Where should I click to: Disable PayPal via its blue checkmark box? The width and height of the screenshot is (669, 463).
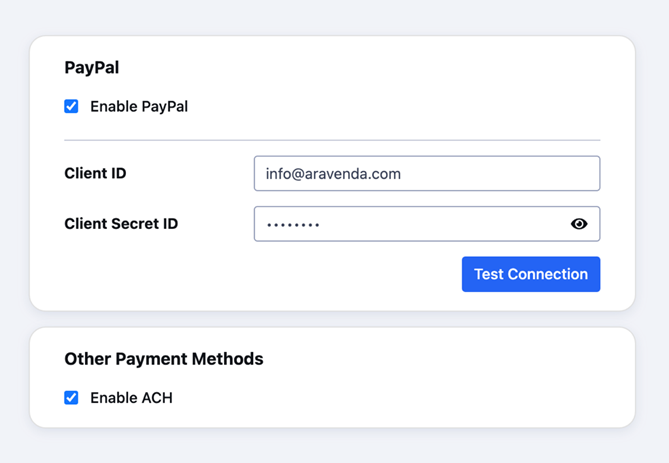tap(71, 106)
